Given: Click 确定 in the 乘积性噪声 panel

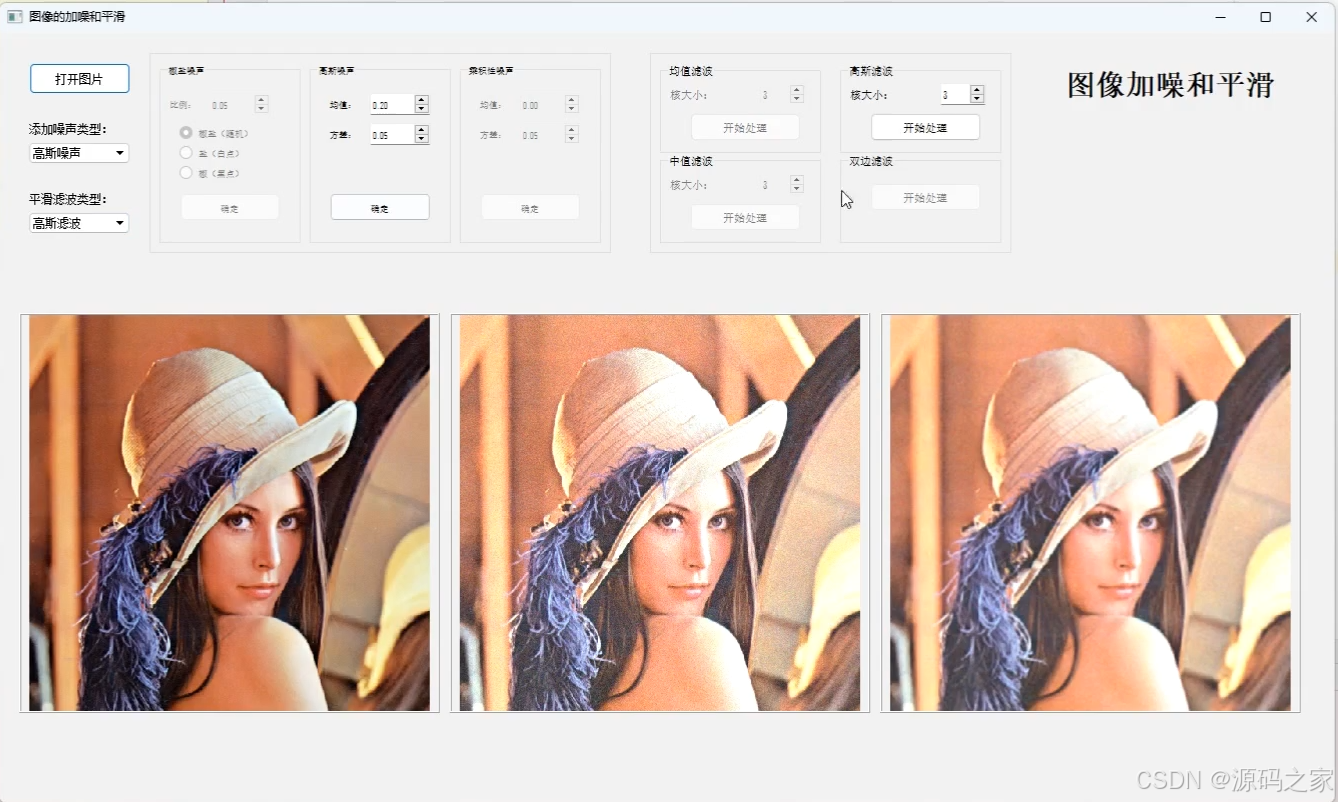Looking at the screenshot, I should coord(530,208).
